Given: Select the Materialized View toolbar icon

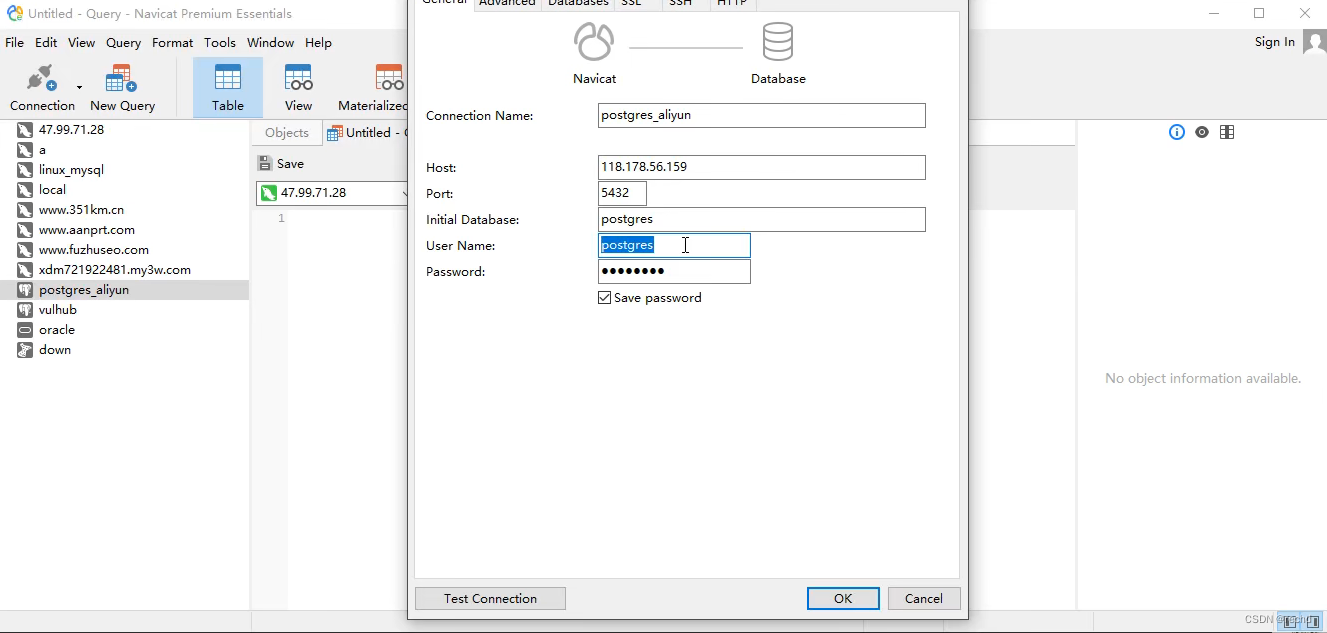Looking at the screenshot, I should pos(389,78).
